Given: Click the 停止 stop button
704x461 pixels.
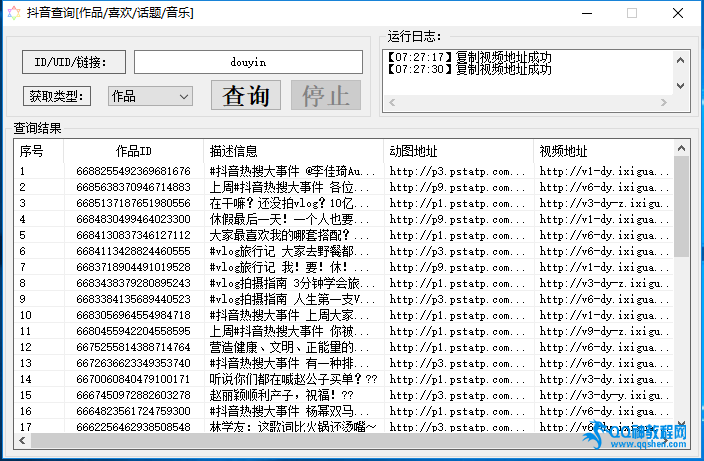Looking at the screenshot, I should pyautogui.click(x=326, y=95).
